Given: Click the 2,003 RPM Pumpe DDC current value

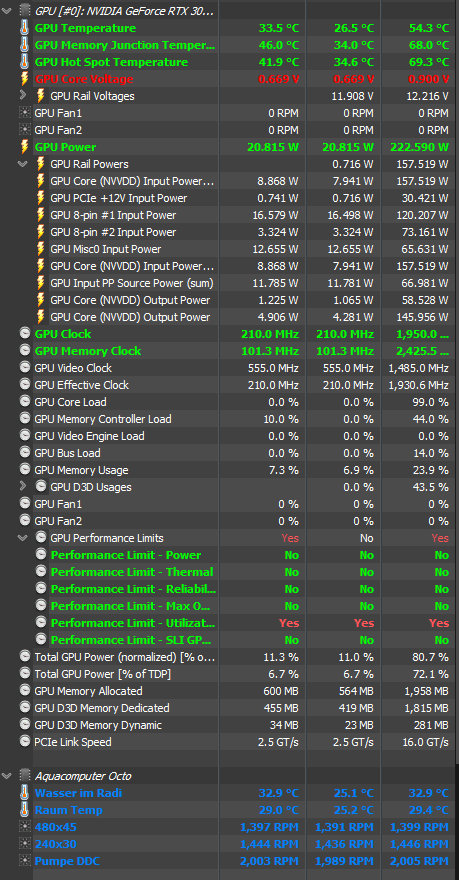Looking at the screenshot, I should tap(269, 861).
